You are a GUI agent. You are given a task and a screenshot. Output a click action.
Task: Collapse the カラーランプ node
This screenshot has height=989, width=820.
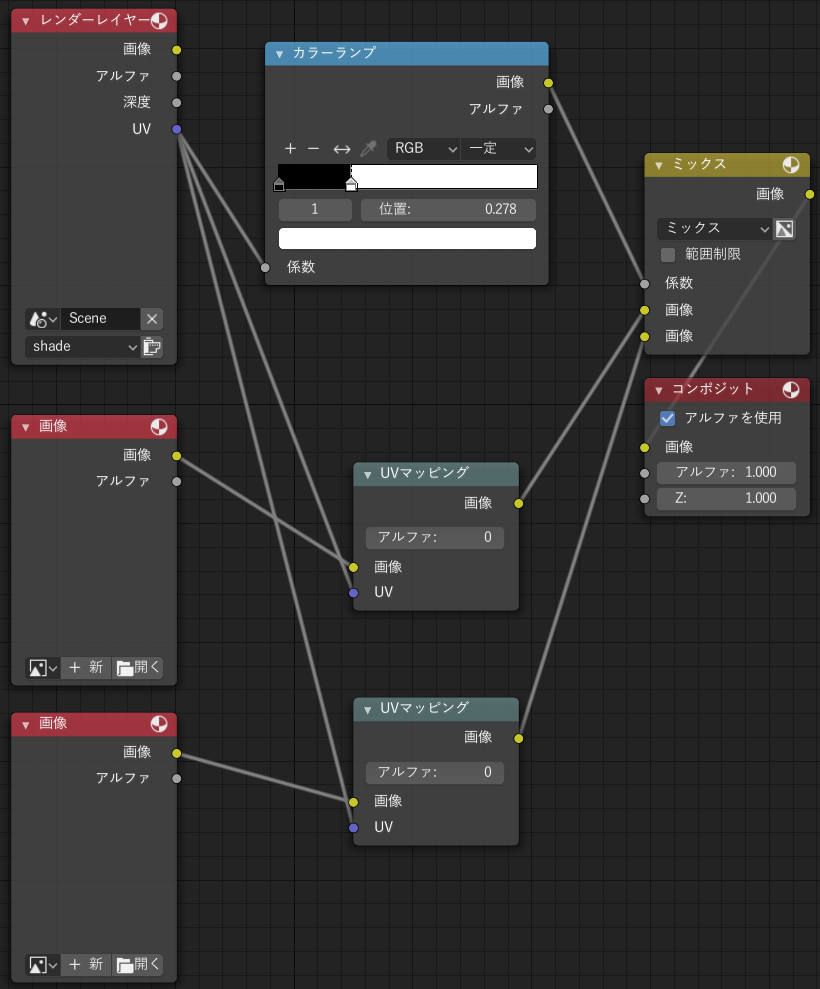point(279,54)
